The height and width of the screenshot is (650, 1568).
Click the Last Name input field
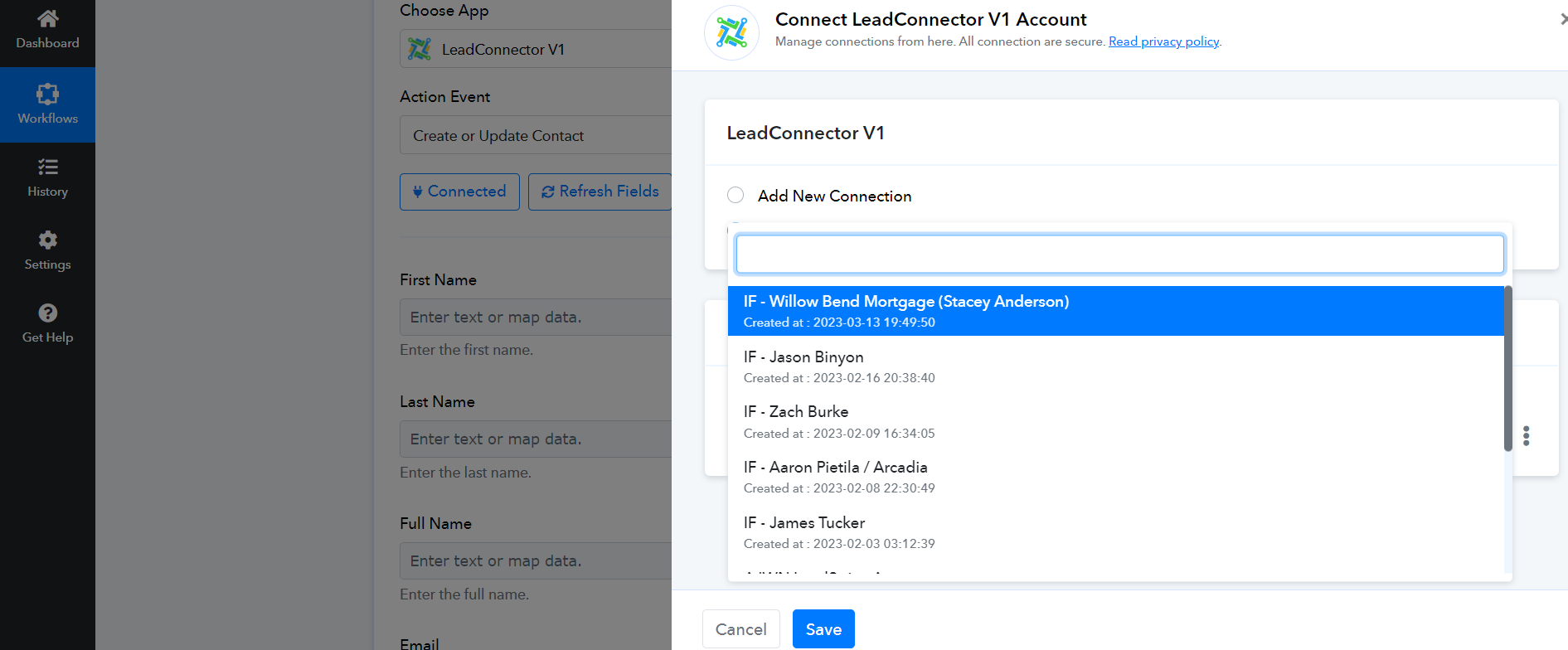tap(536, 439)
